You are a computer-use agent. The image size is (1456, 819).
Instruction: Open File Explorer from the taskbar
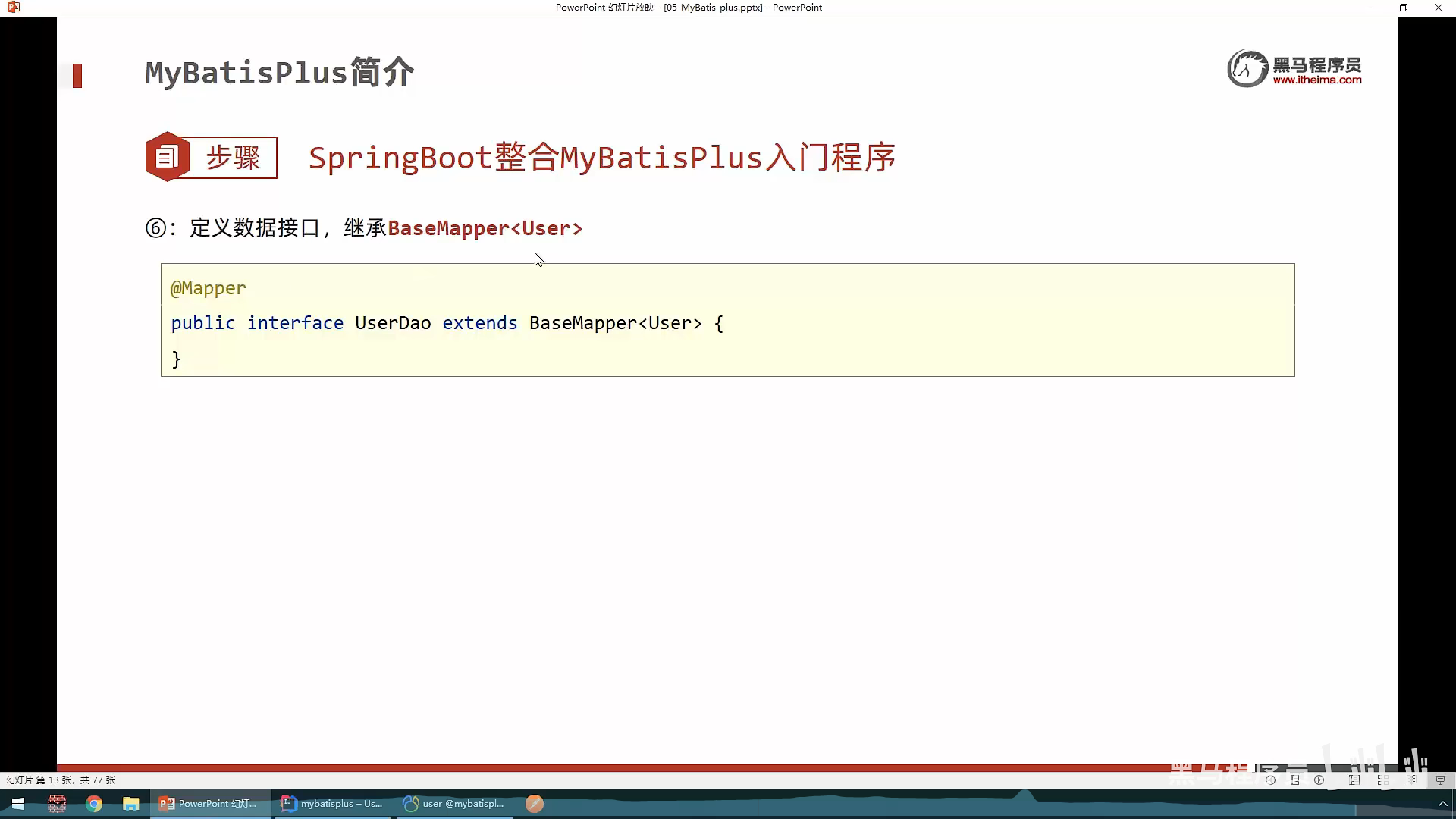click(131, 804)
